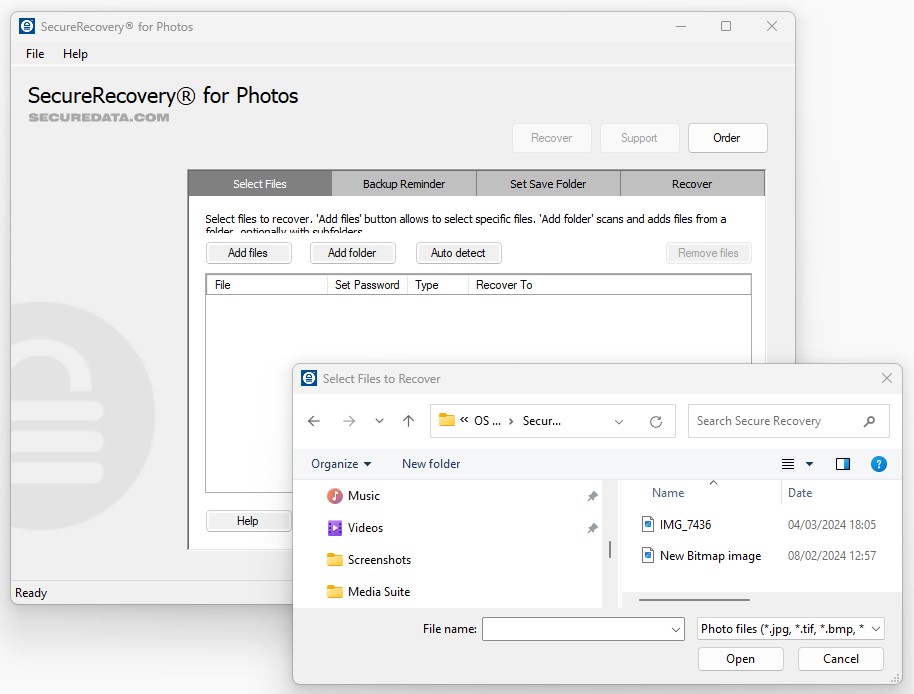This screenshot has width=914, height=694.
Task: Open the blue help icon in dialog
Action: 879,464
